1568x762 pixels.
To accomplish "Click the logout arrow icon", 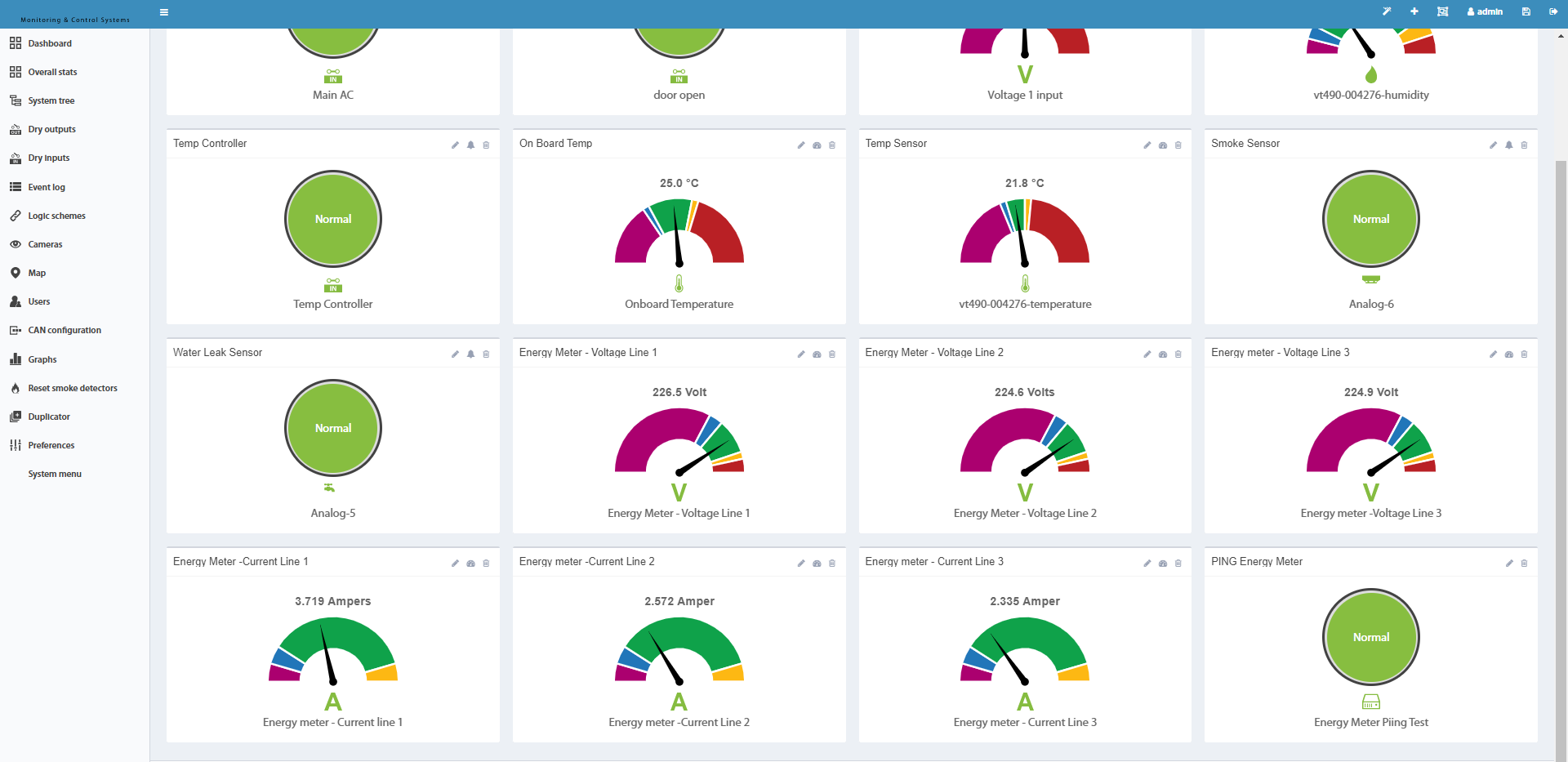I will coord(1553,11).
